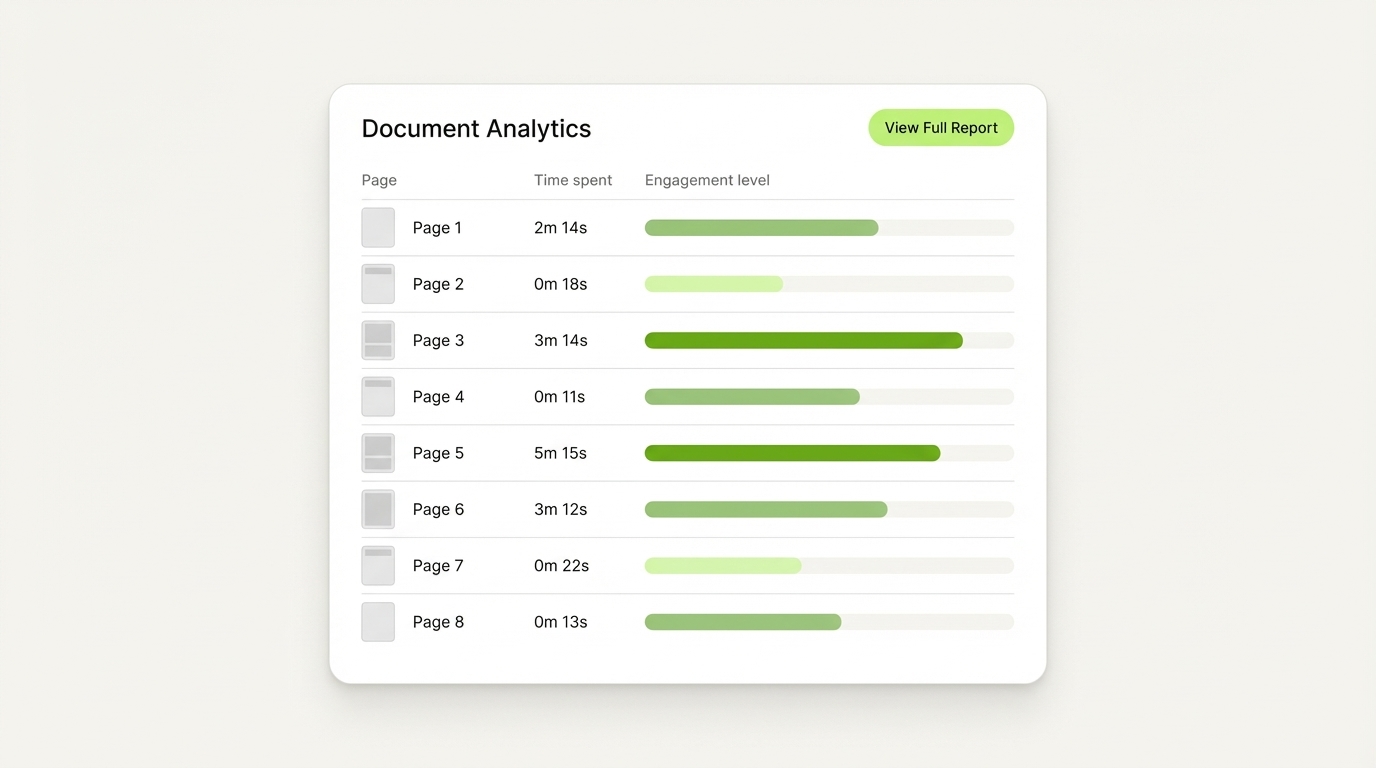The height and width of the screenshot is (768, 1376).
Task: Sort by the Time spent column header
Action: coord(572,180)
